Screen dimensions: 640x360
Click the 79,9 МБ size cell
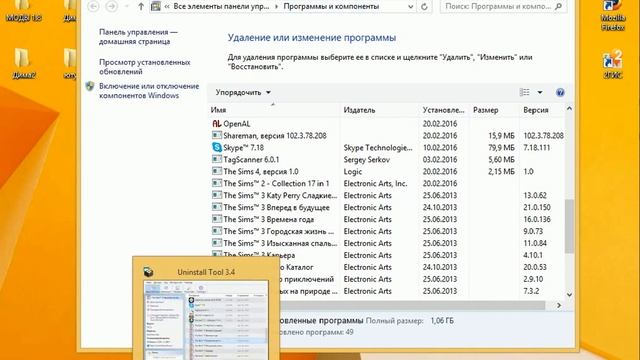(x=501, y=147)
